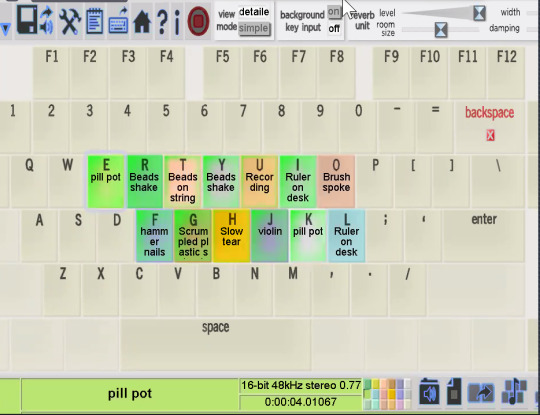Viewport: 540px width, 415px height.
Task: Click the unassigned Z key
Action: 63,290
